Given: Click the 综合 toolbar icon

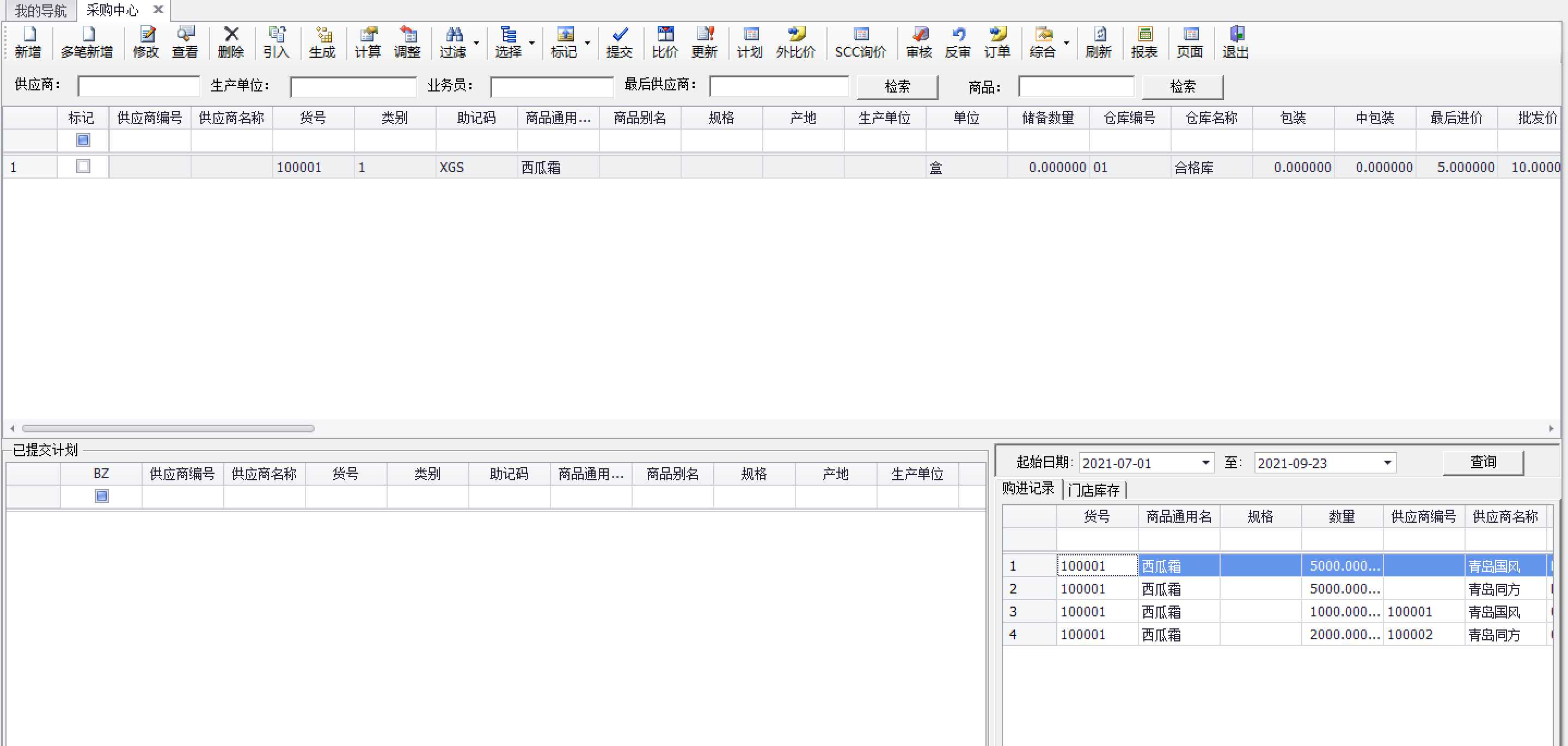Looking at the screenshot, I should pyautogui.click(x=1043, y=42).
